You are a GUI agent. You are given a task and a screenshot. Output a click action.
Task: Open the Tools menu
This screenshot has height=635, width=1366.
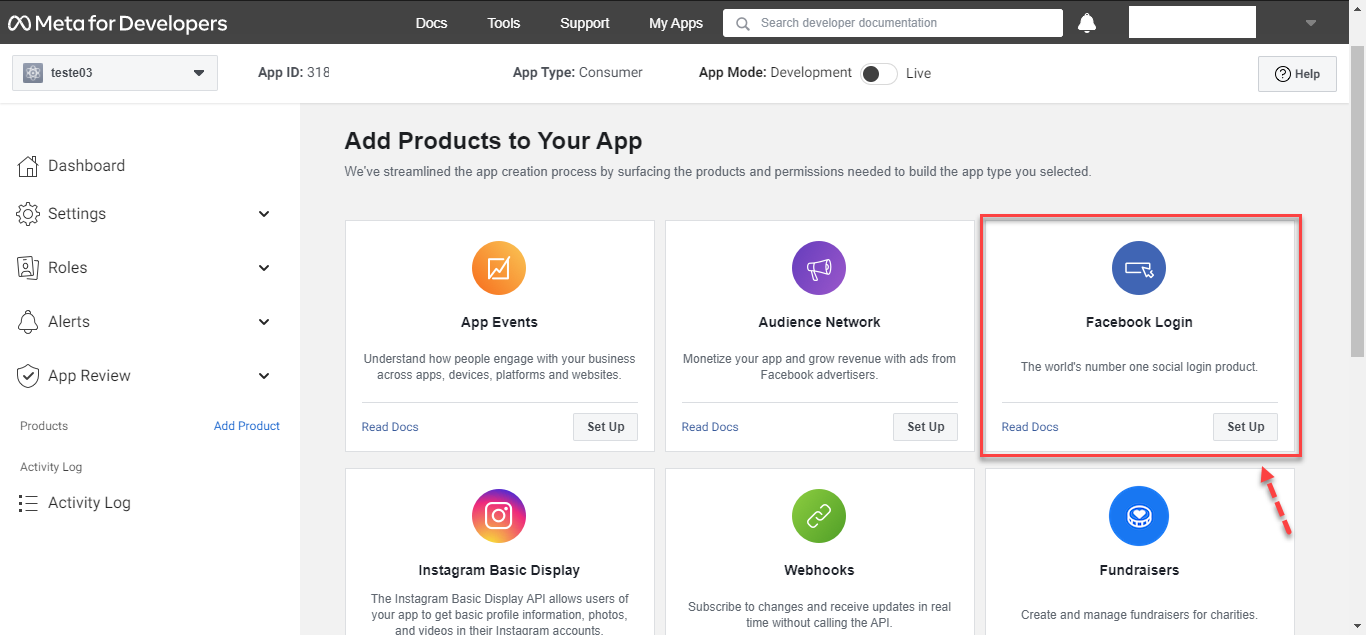504,23
